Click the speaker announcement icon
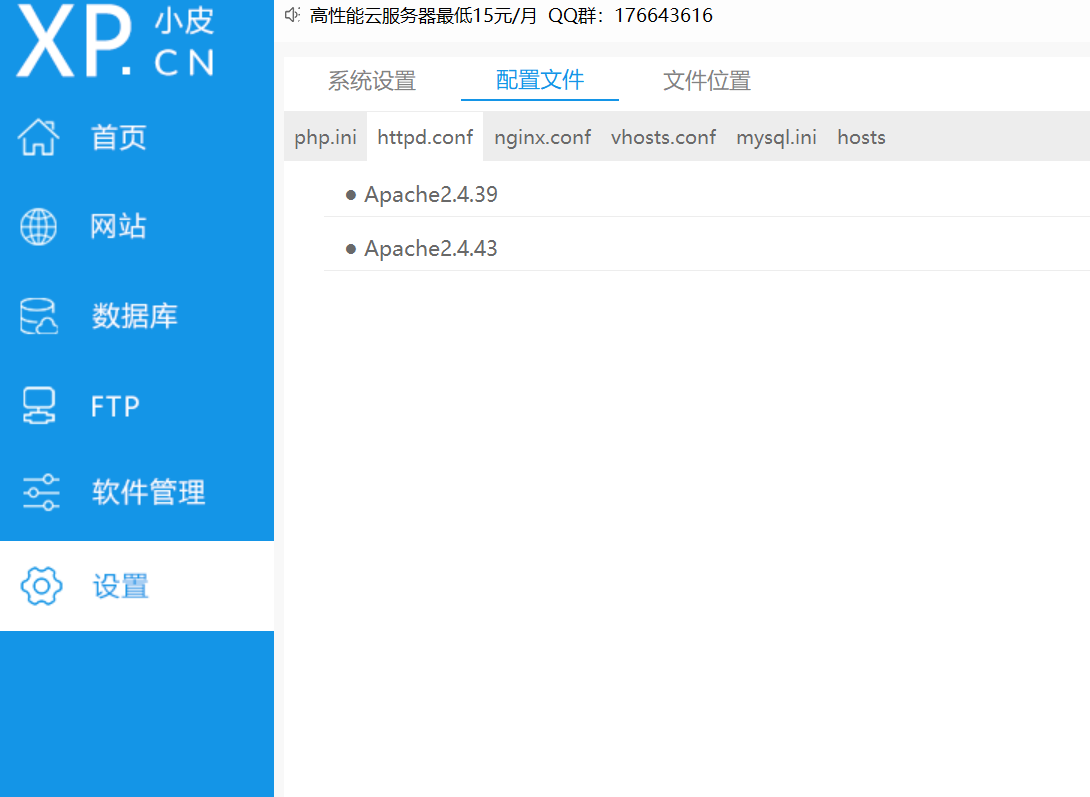This screenshot has height=797, width=1090. [293, 15]
